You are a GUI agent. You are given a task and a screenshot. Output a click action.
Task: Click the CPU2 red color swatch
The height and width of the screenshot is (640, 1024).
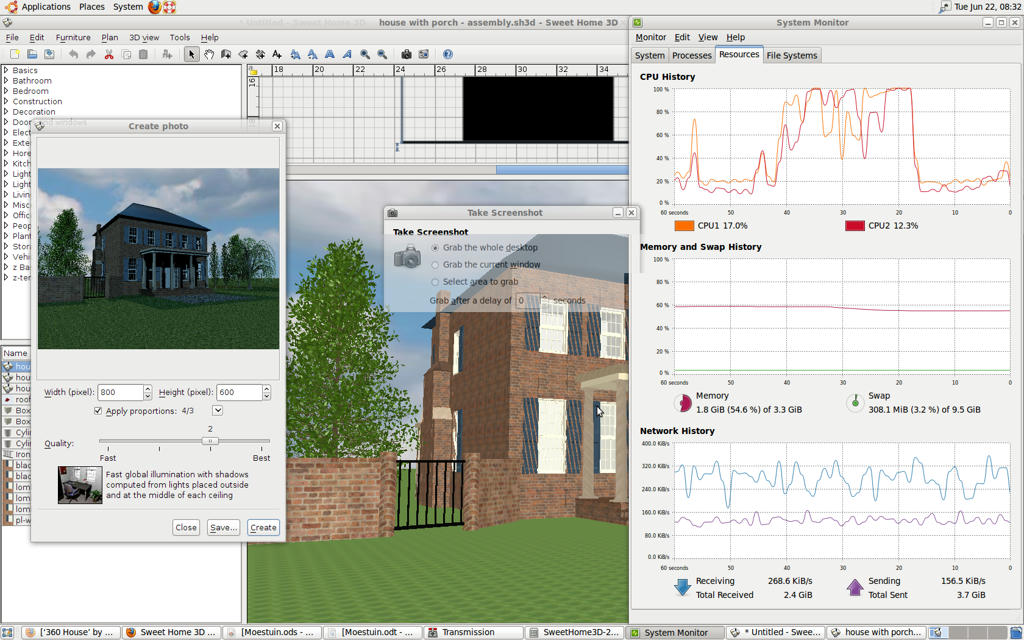855,226
